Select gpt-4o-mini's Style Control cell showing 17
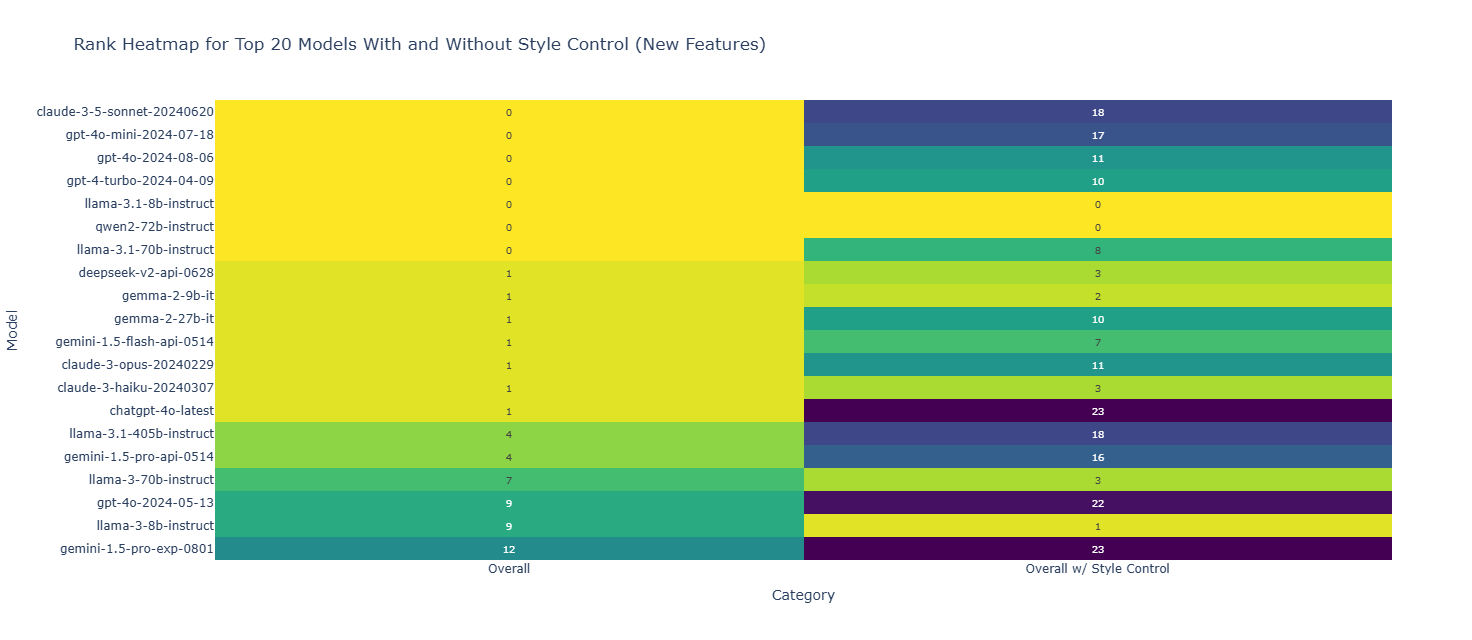Screen dimensions: 1472x640 coord(1097,135)
